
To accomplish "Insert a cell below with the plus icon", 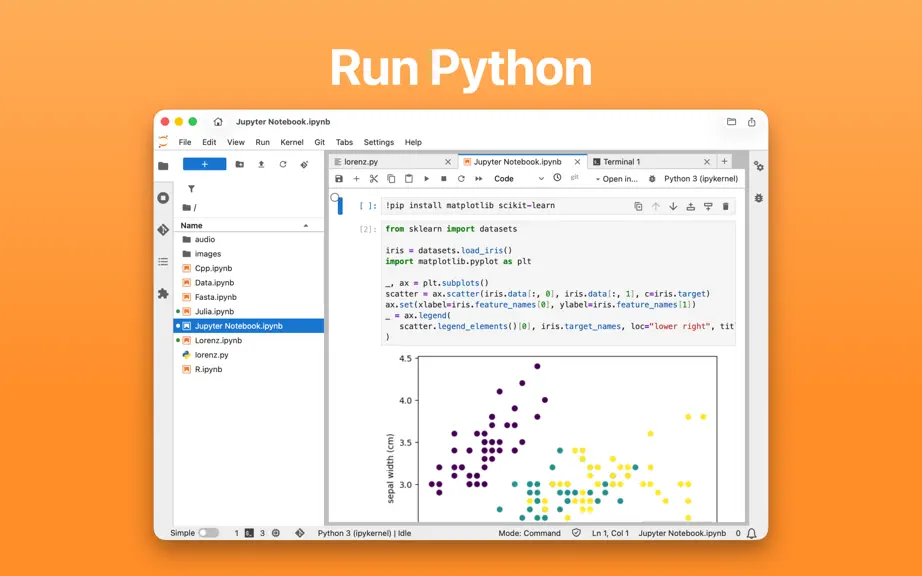I will tap(356, 179).
